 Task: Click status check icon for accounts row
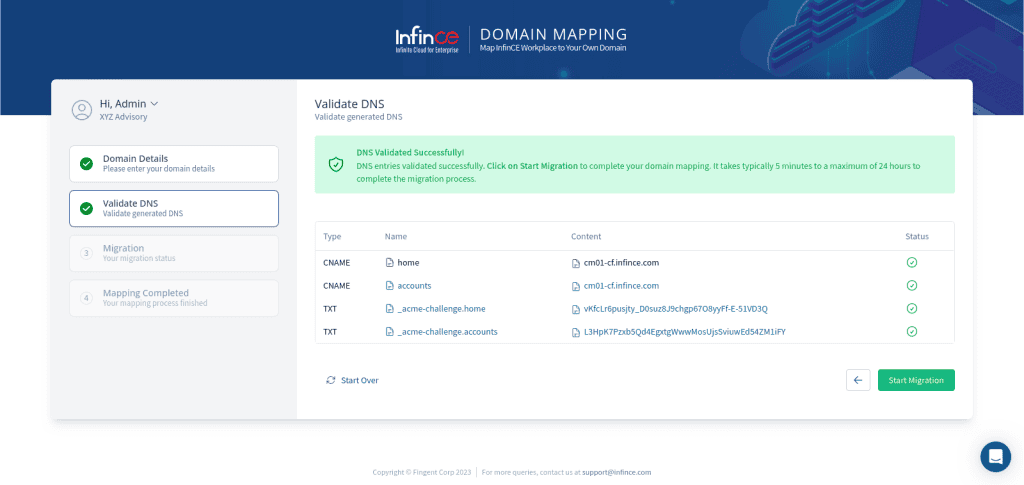click(912, 285)
